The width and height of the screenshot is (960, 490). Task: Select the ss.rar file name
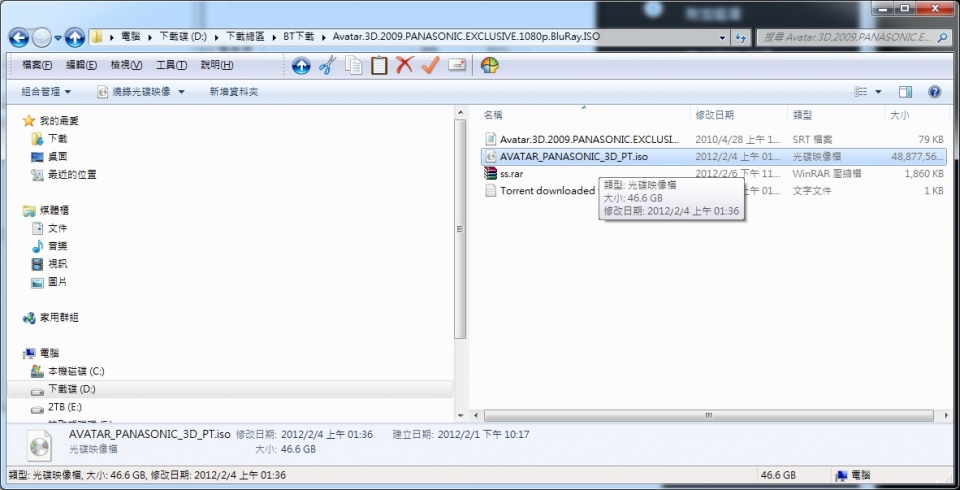pyautogui.click(x=511, y=173)
